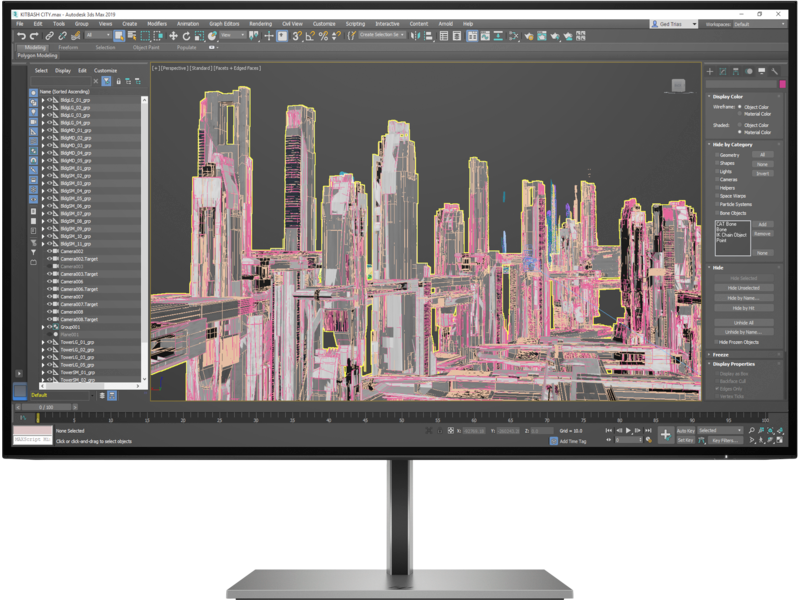The width and height of the screenshot is (800, 600).
Task: Enable the Auto Key toggle
Action: [686, 430]
